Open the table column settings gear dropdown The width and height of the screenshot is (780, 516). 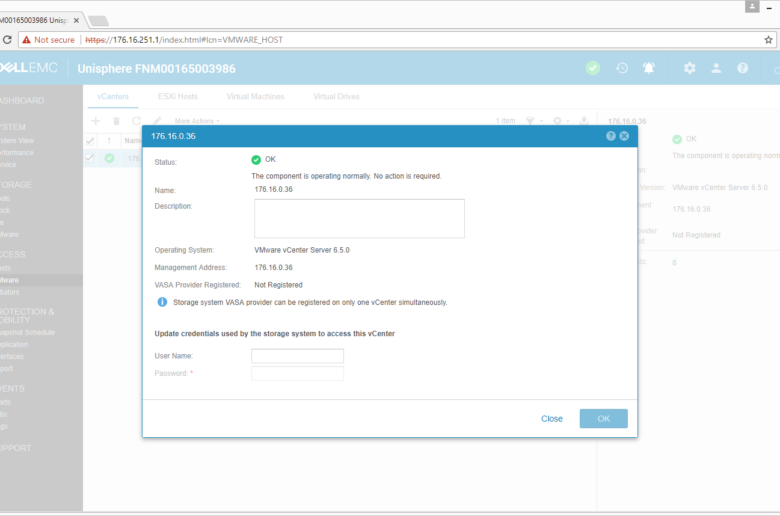561,121
